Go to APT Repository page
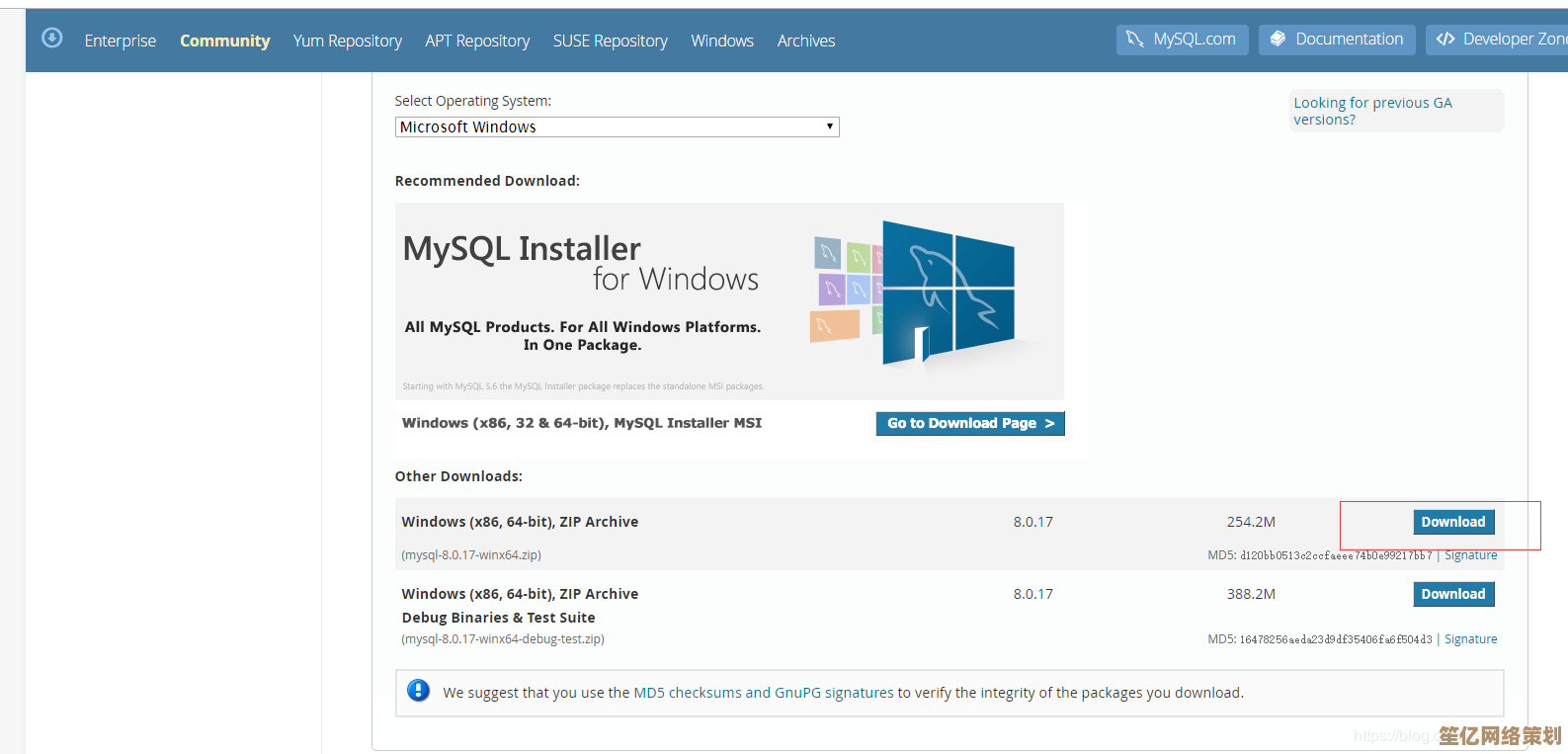Image resolution: width=1568 pixels, height=754 pixels. 477,41
